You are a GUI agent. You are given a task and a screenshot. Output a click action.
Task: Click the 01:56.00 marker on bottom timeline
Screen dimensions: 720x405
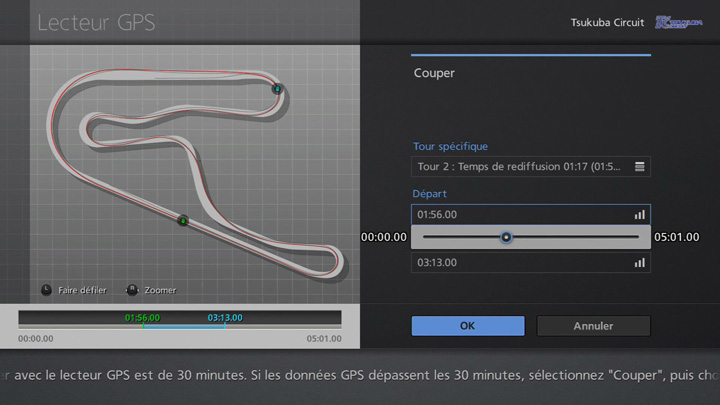142,318
